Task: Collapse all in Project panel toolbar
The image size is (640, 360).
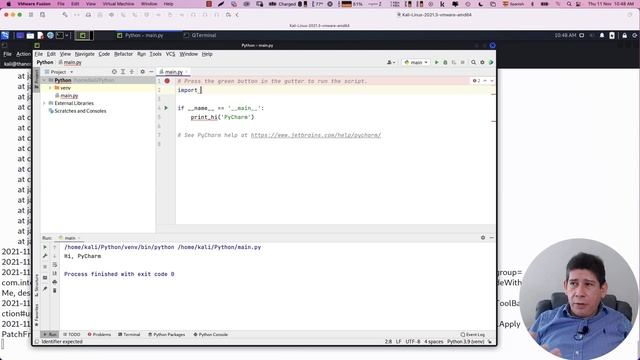Action: [x=132, y=72]
